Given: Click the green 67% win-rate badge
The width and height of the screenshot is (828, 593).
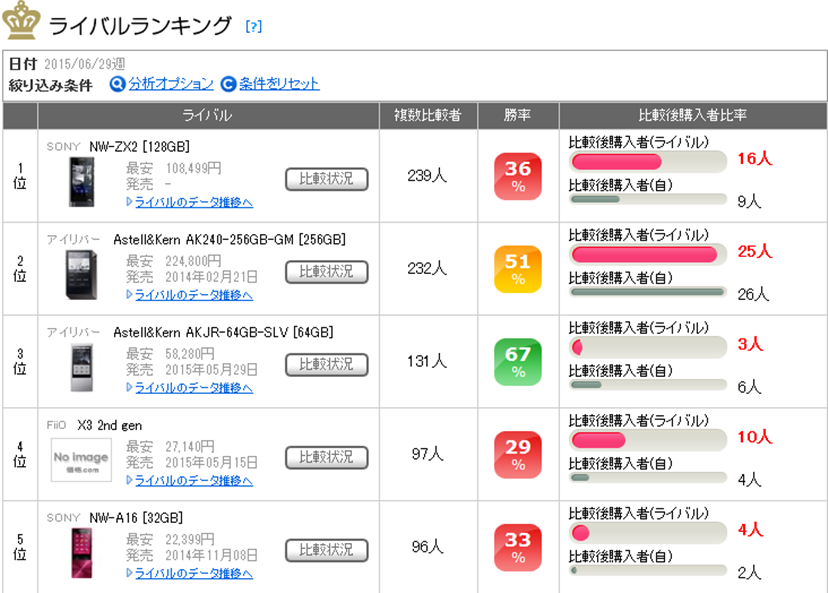Looking at the screenshot, I should [518, 362].
